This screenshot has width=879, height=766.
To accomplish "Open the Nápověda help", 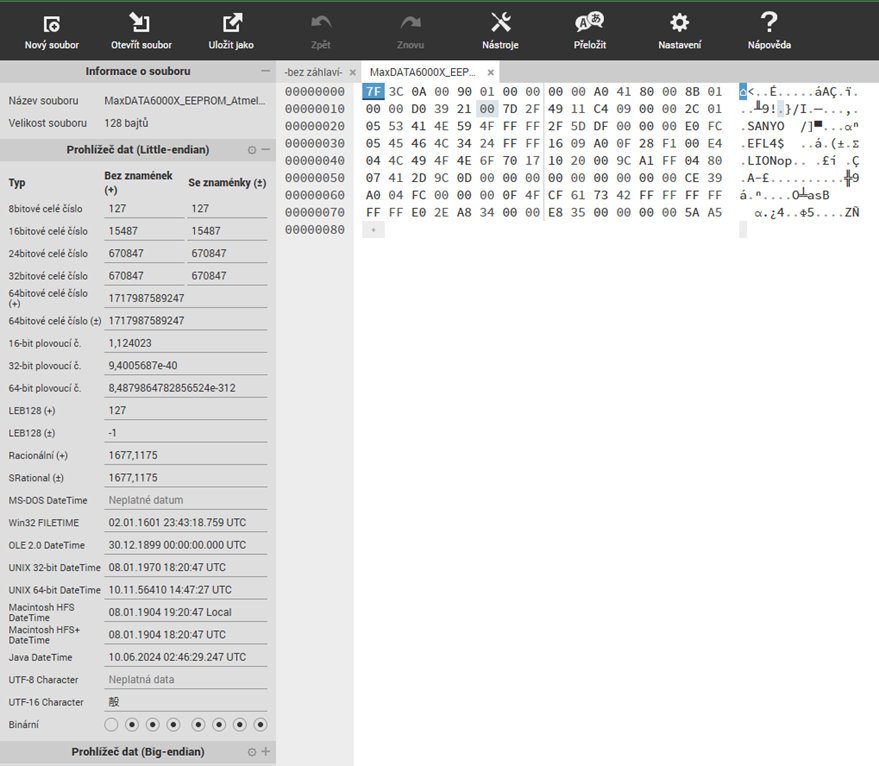I will [769, 31].
